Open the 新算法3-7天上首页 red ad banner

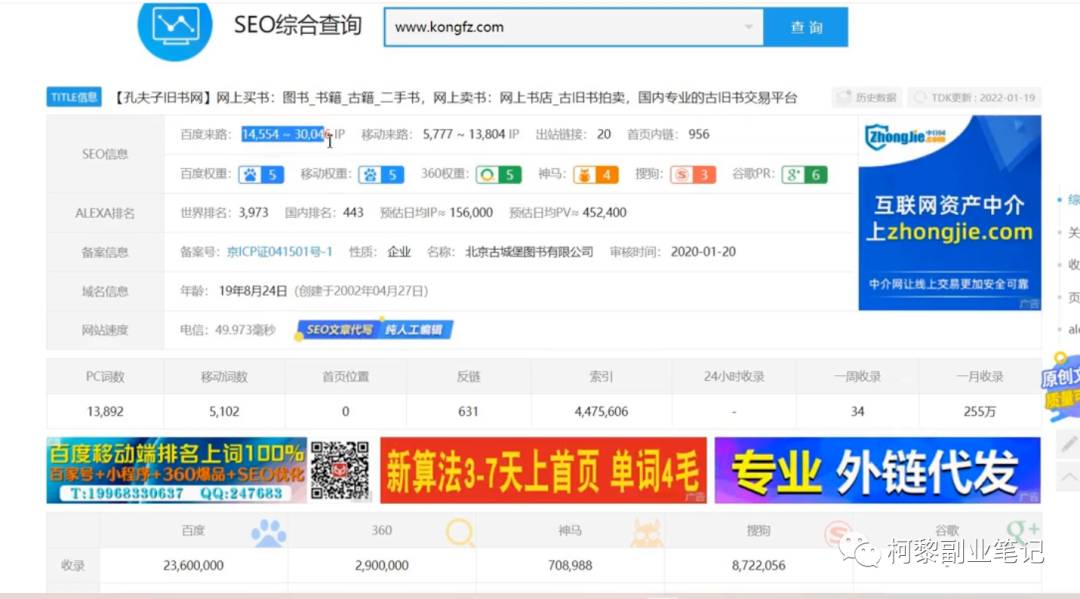click(543, 470)
